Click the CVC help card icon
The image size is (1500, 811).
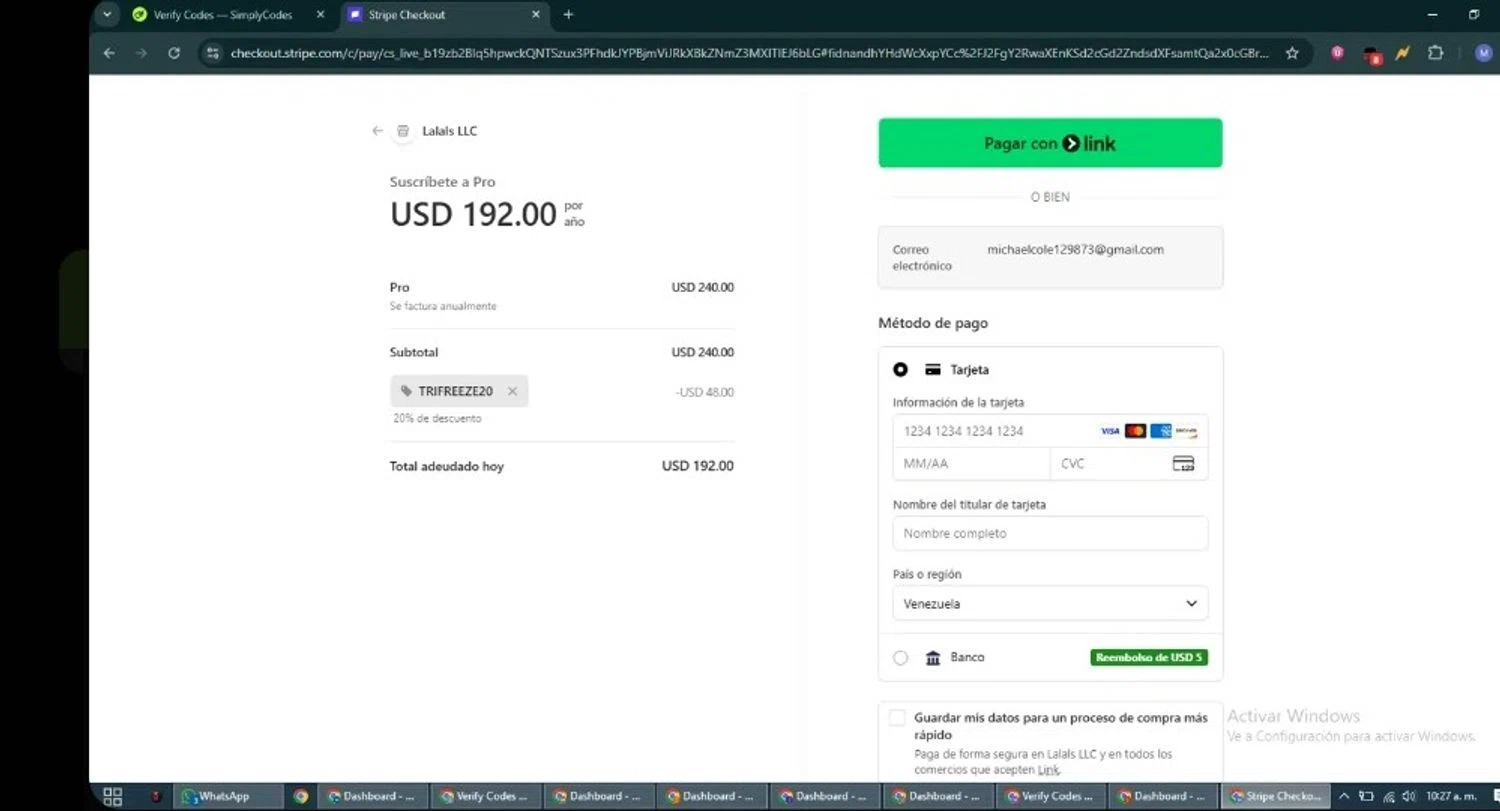(x=1183, y=463)
